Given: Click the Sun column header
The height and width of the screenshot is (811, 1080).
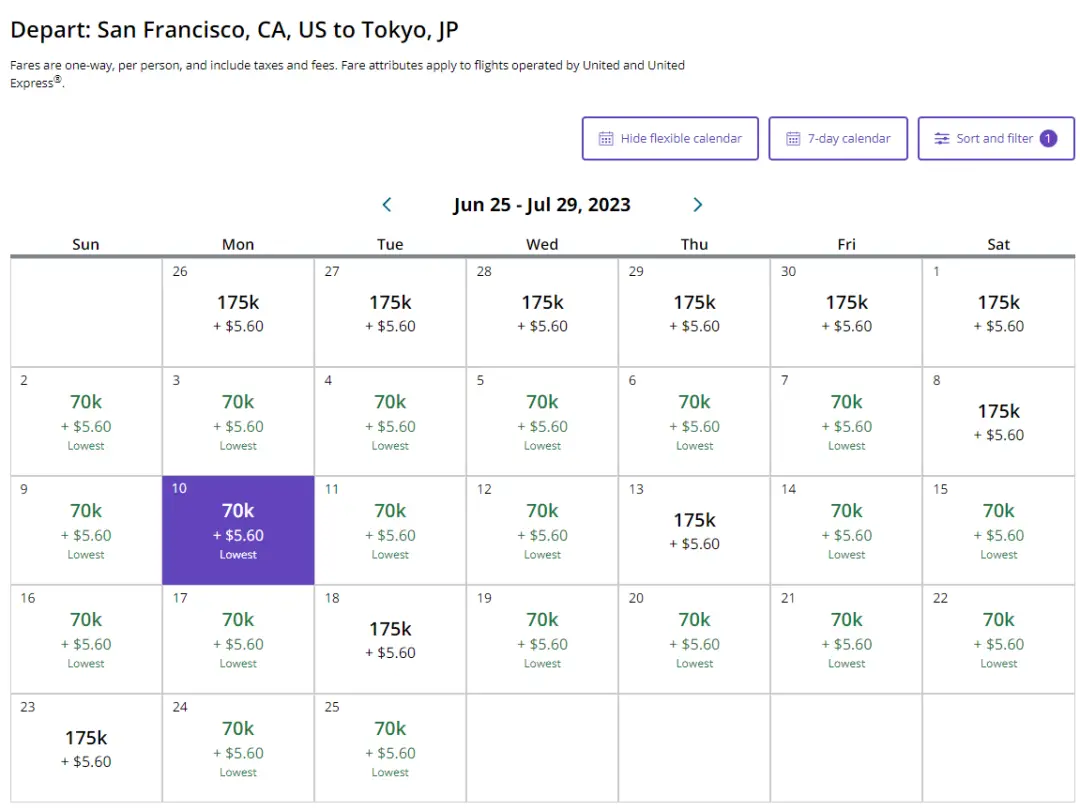Looking at the screenshot, I should tap(86, 244).
